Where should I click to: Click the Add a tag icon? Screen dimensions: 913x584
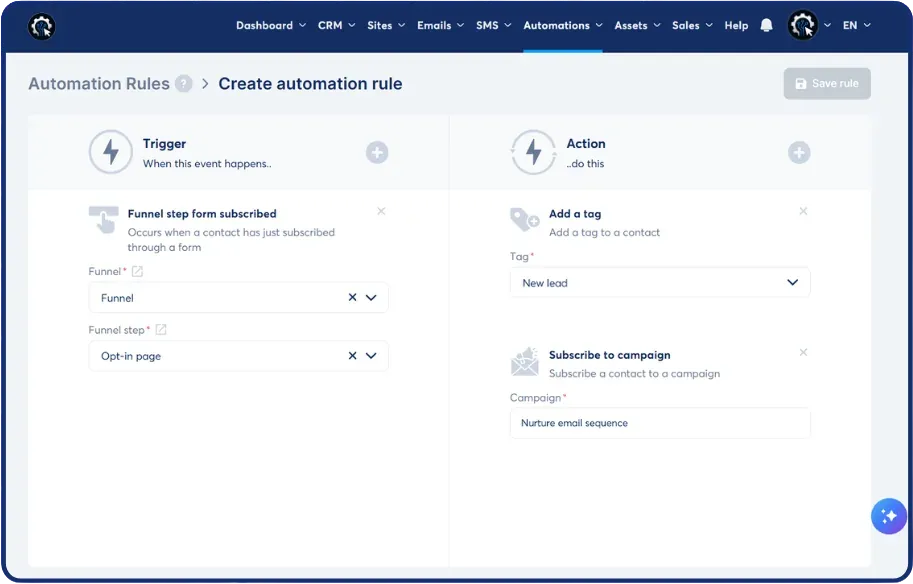click(524, 220)
